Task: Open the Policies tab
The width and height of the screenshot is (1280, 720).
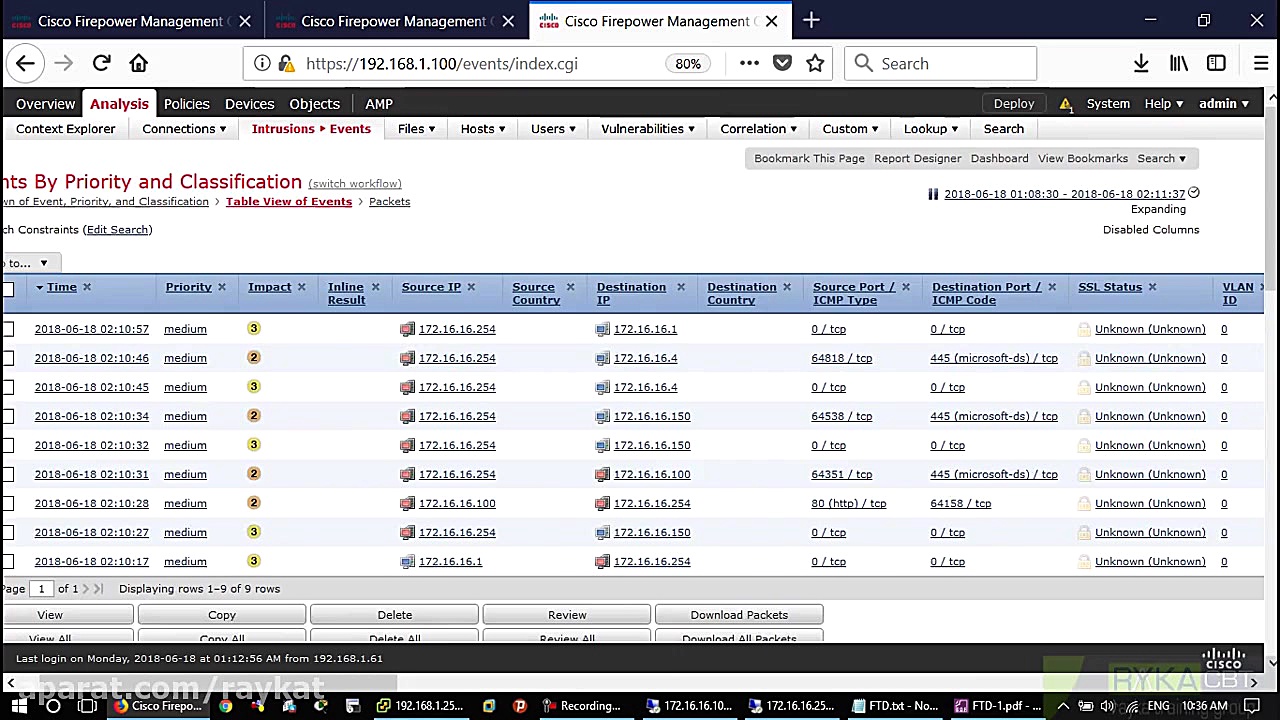Action: [186, 103]
